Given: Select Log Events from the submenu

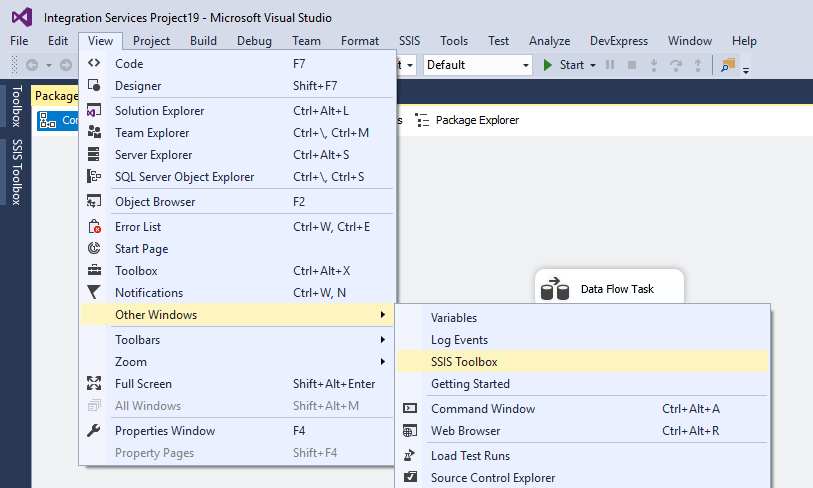Looking at the screenshot, I should point(582,340).
